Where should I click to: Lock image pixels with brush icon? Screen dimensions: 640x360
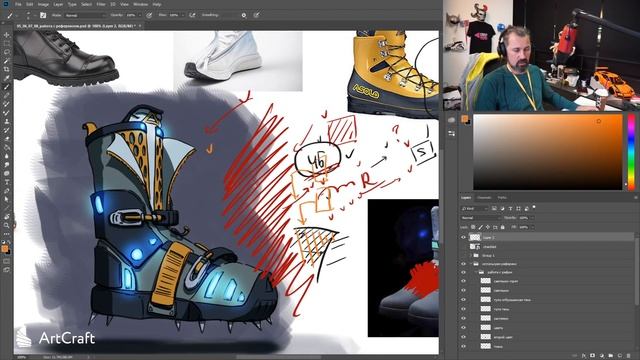[480, 227]
